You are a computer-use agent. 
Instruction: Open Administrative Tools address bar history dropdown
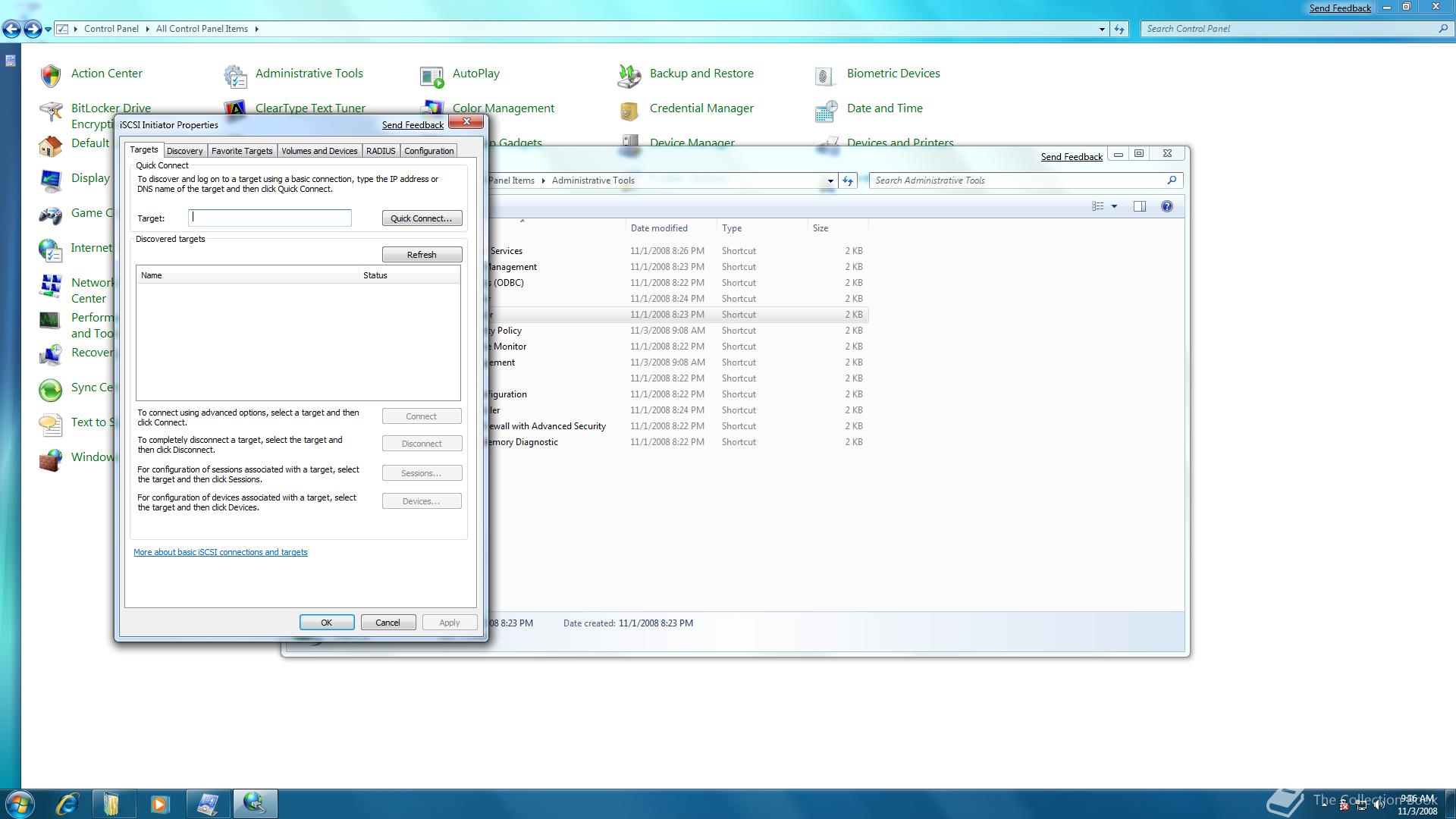coord(830,180)
